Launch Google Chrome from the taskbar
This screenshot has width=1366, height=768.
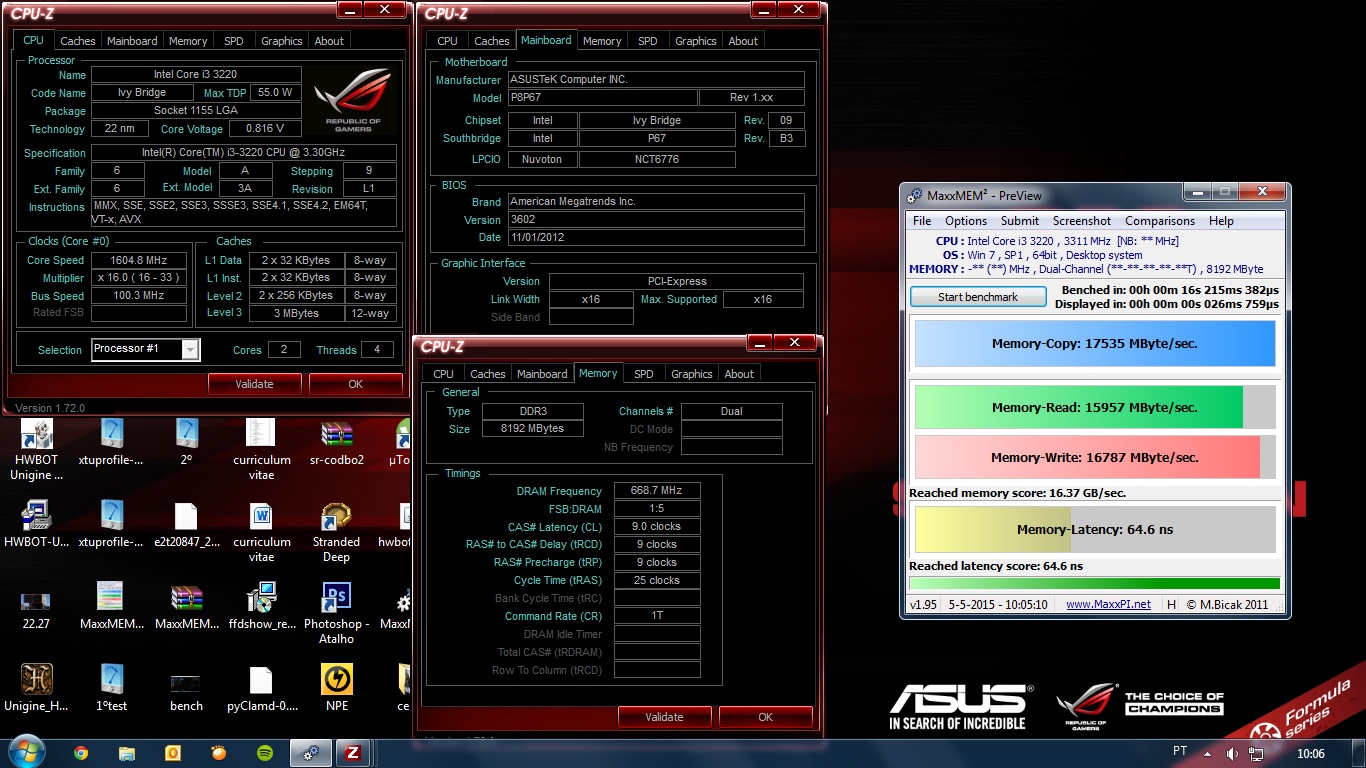click(81, 753)
